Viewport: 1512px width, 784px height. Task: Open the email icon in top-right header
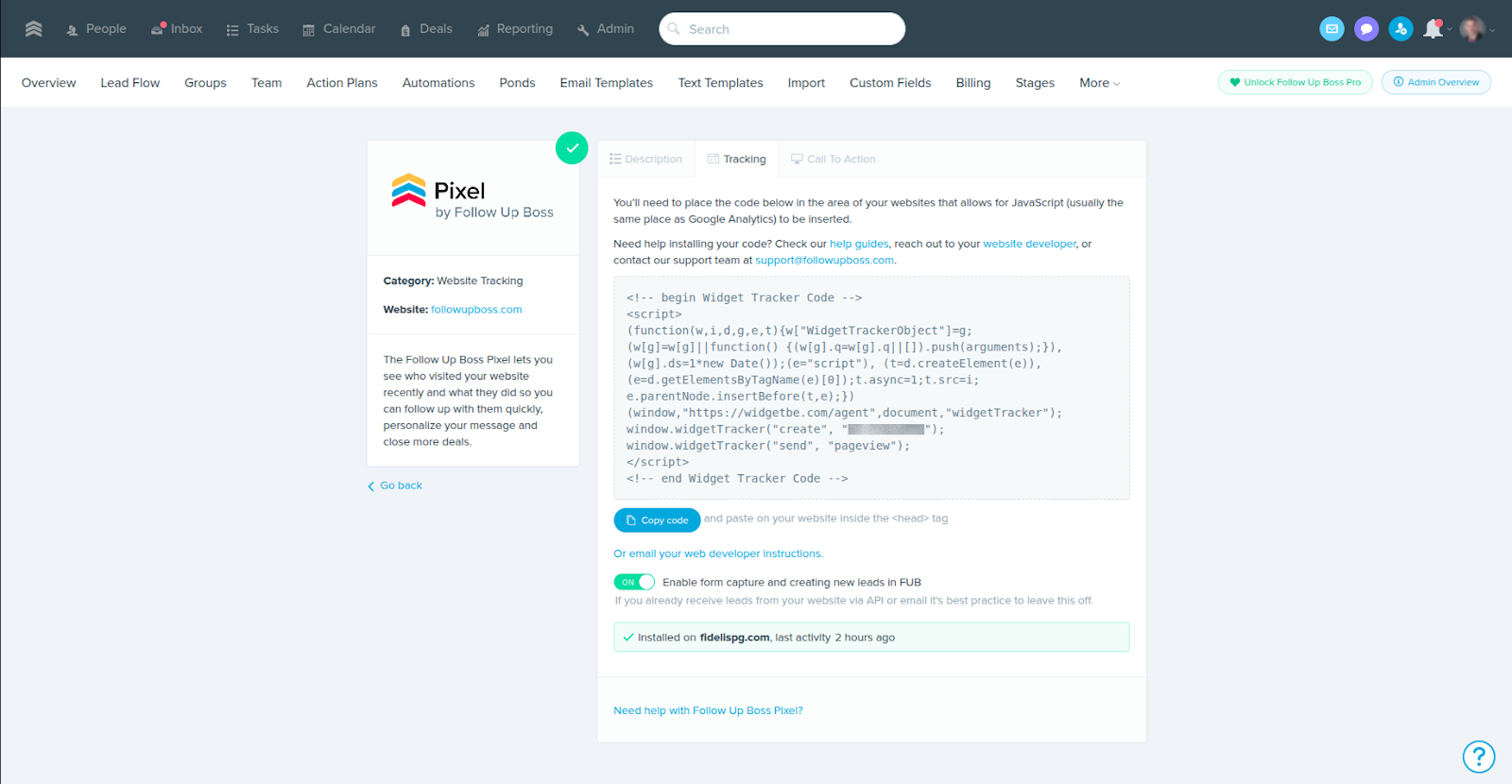(x=1332, y=29)
